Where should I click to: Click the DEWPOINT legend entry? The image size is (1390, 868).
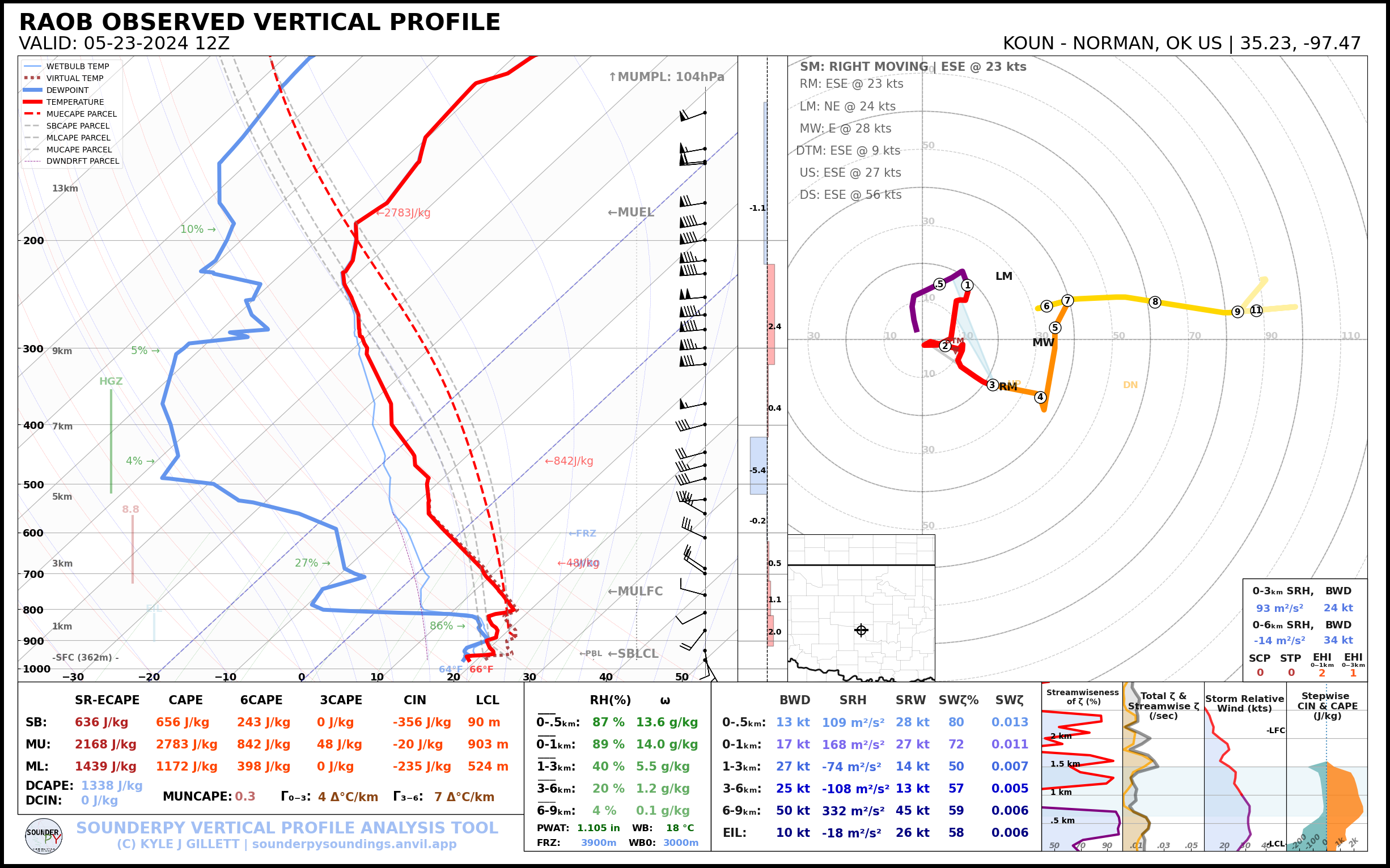click(x=67, y=90)
